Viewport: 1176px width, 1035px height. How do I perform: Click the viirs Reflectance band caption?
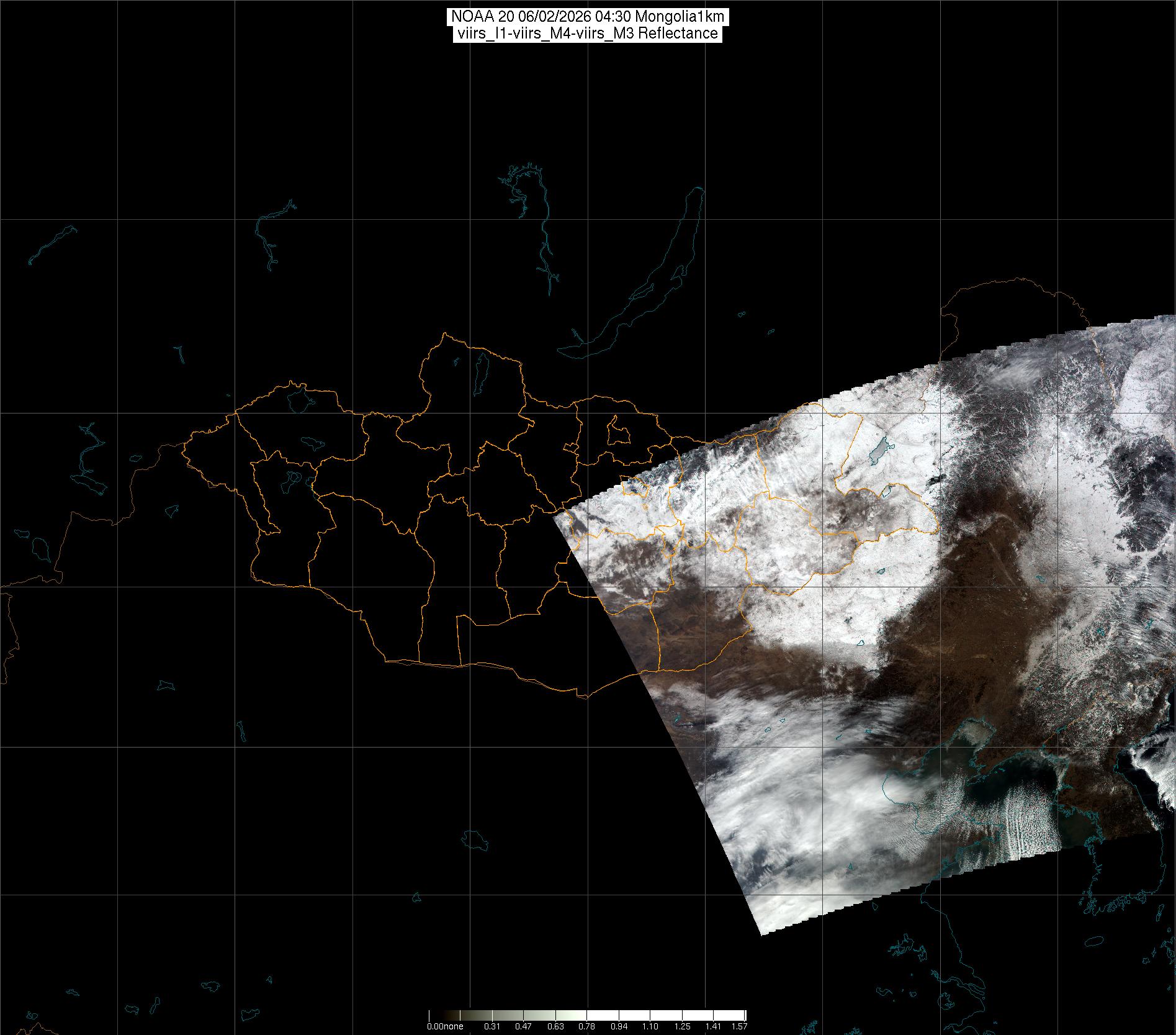click(x=587, y=34)
